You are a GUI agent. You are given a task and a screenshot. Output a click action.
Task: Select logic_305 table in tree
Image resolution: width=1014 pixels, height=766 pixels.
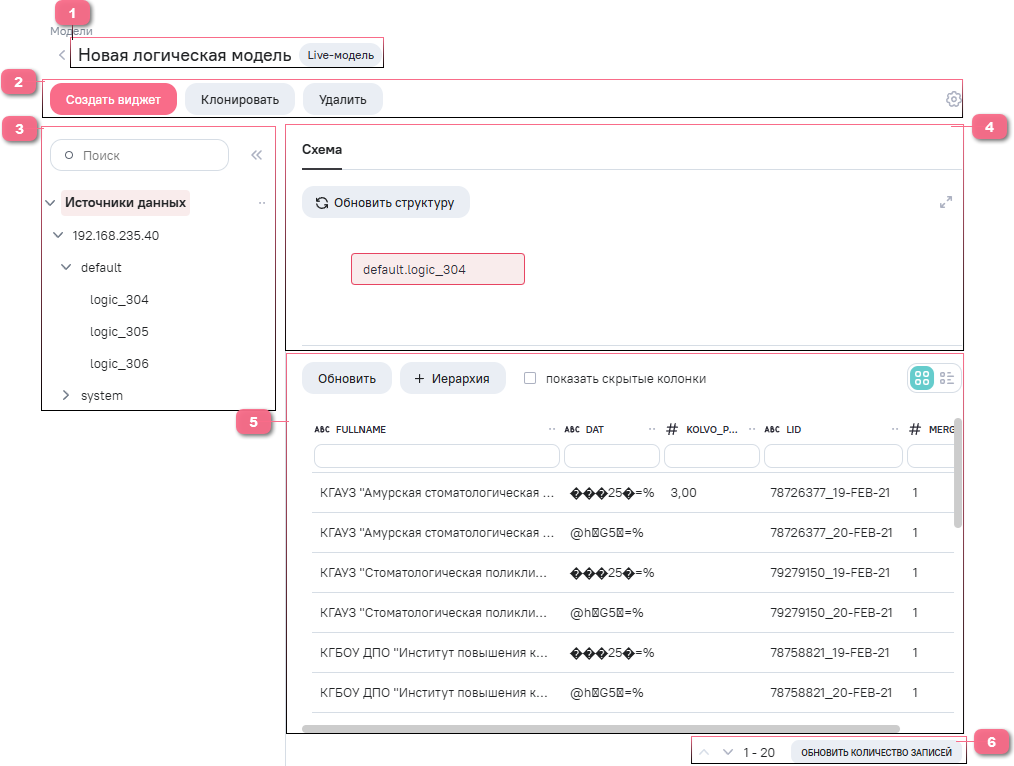point(119,332)
